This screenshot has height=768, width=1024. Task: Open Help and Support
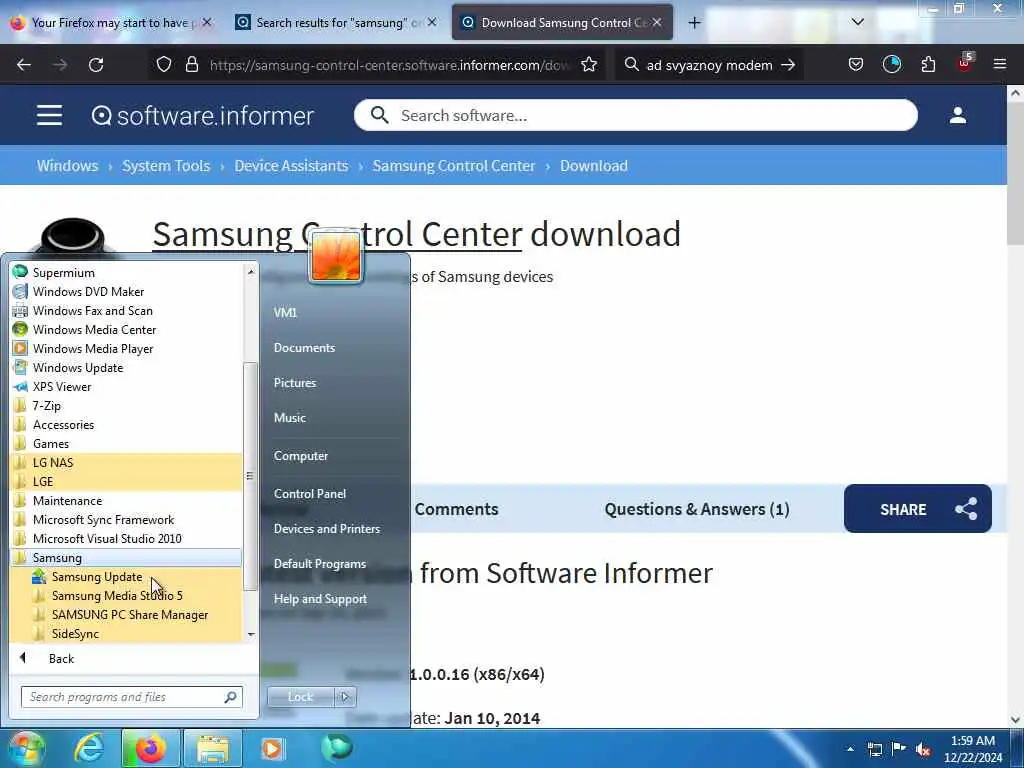coord(320,599)
